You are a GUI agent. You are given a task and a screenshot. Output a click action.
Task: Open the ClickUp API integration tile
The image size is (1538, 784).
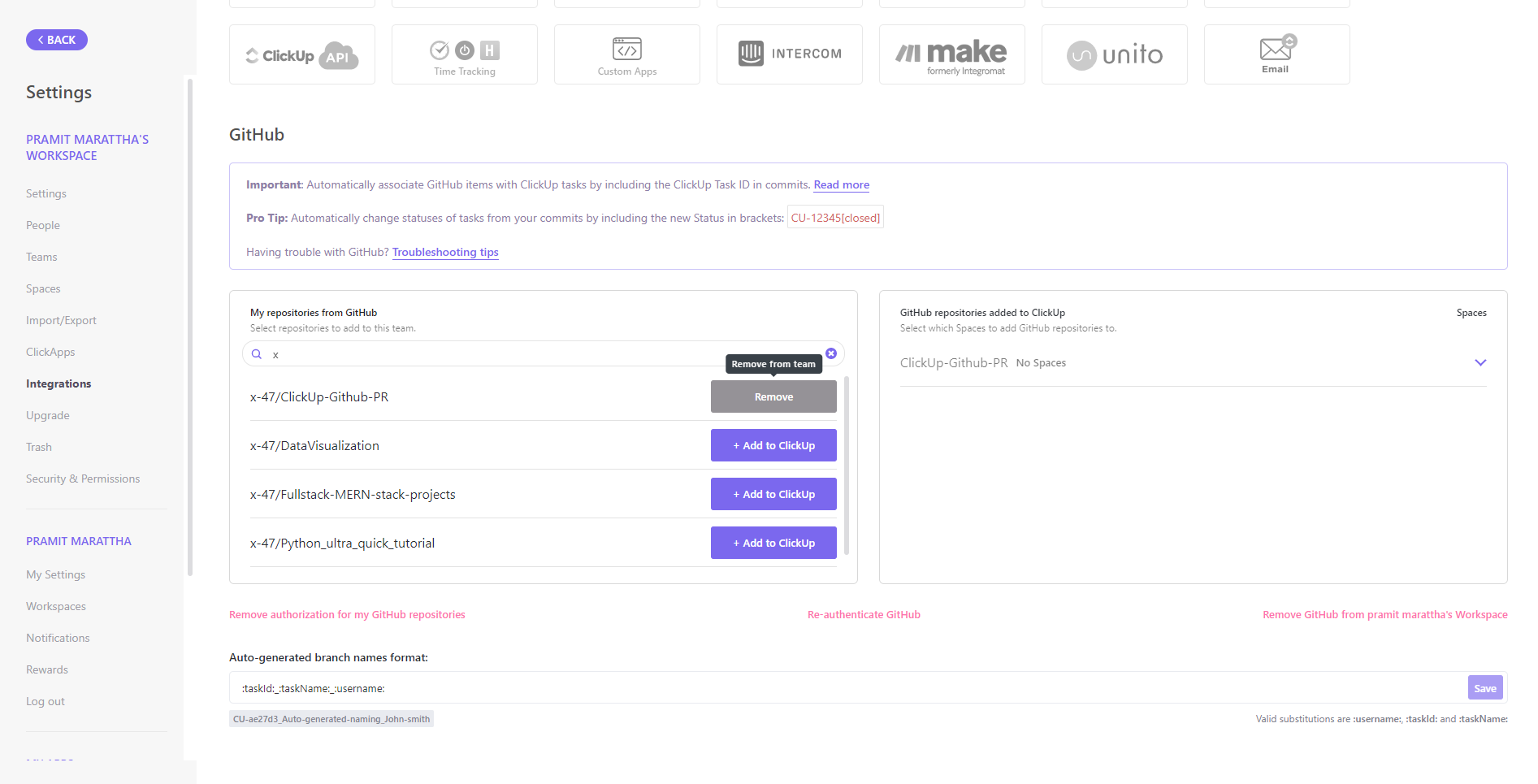301,55
